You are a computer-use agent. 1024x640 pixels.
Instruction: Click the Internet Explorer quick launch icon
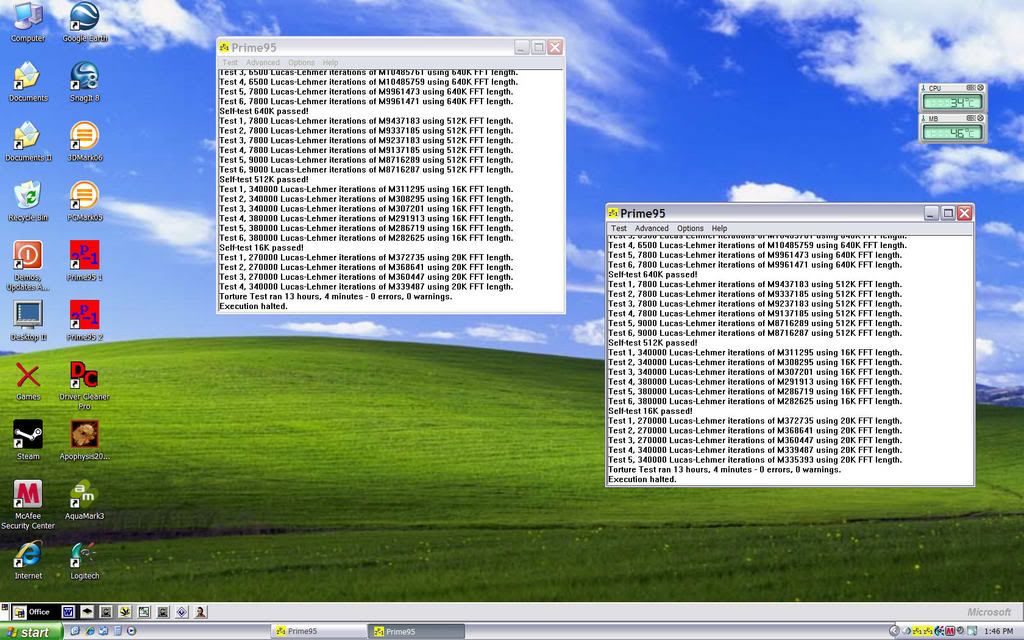pyautogui.click(x=89, y=631)
